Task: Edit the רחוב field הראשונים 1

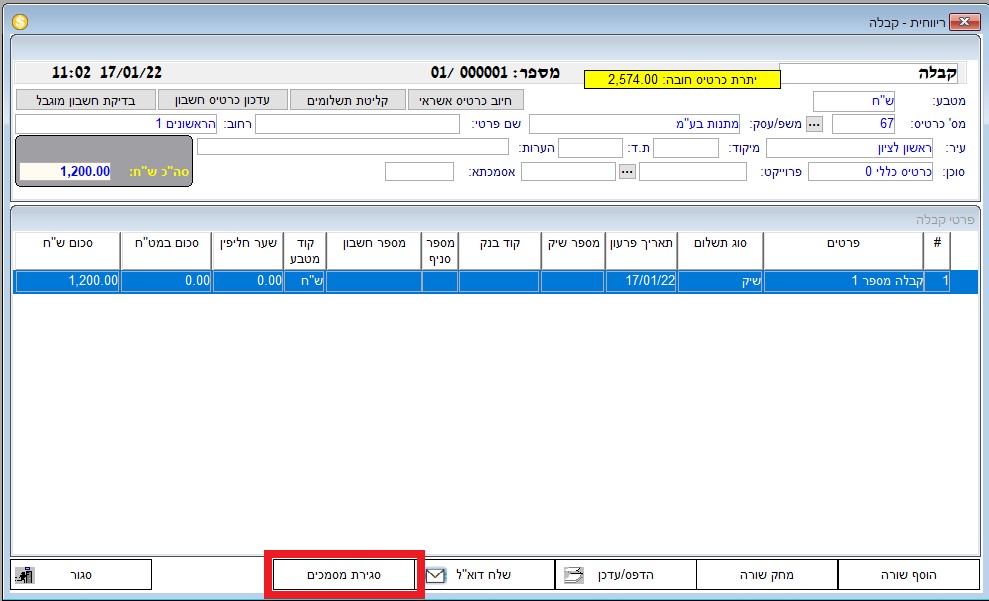Action: [x=116, y=124]
